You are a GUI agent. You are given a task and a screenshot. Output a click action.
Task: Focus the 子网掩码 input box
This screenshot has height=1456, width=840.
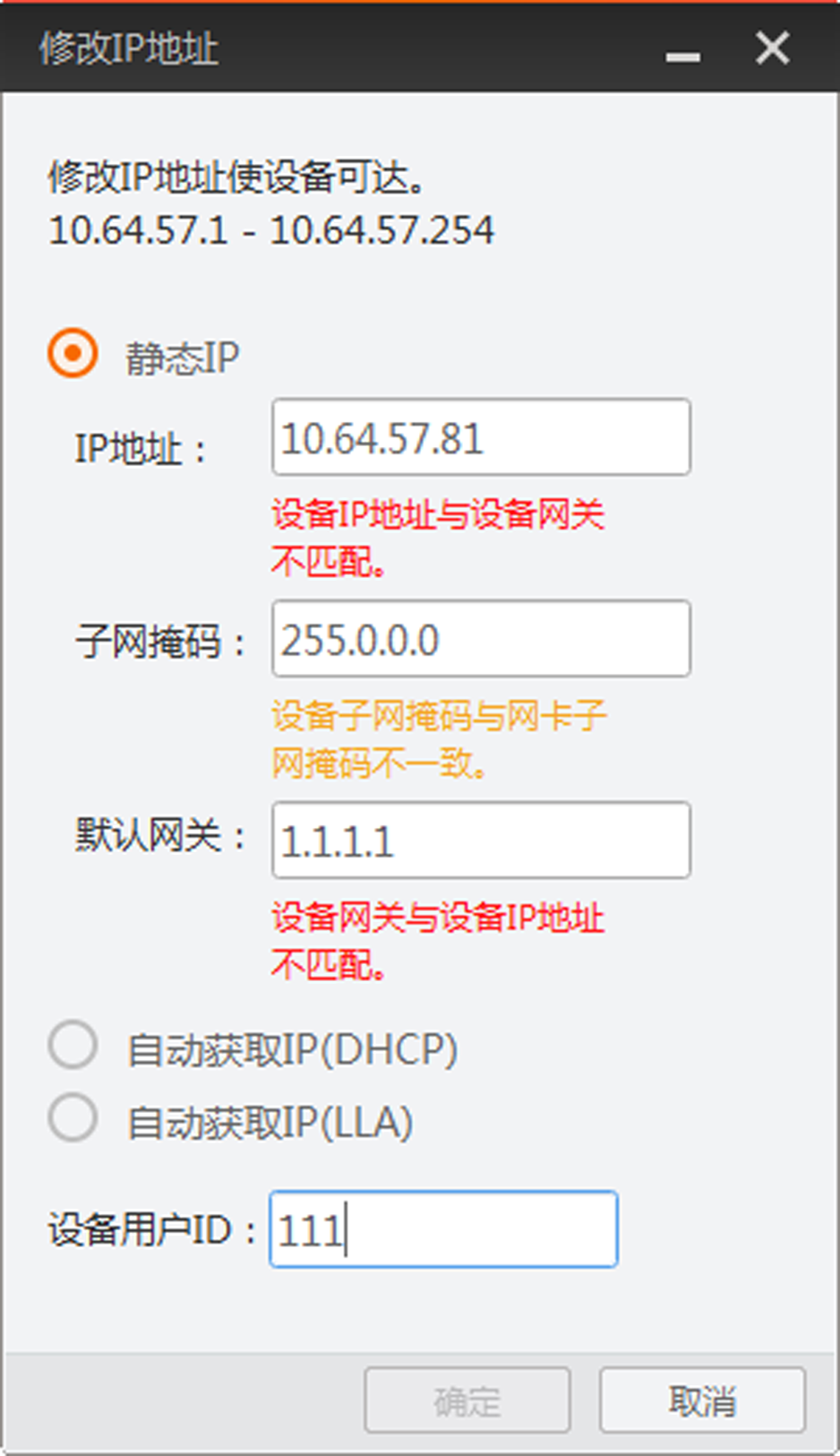coord(481,640)
